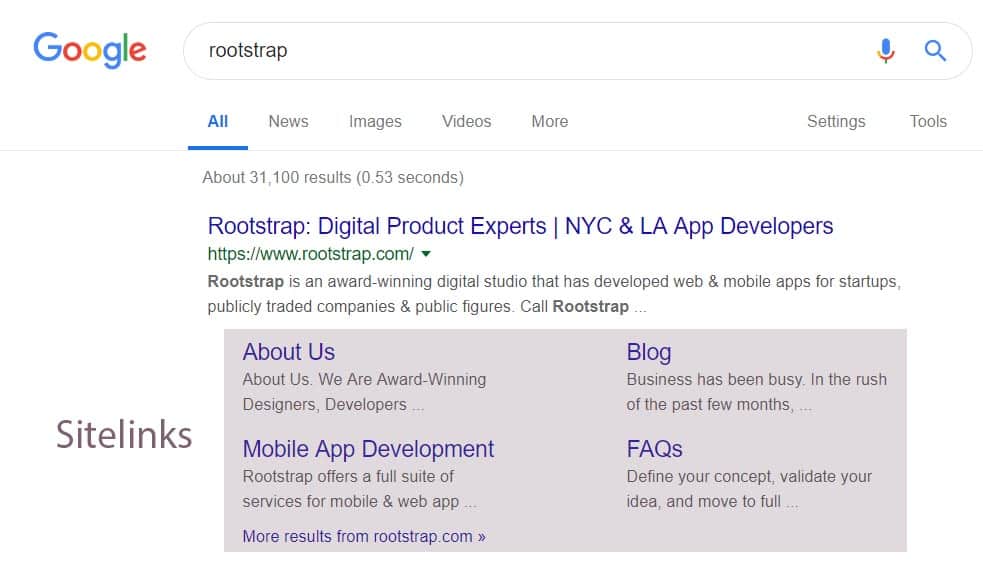The width and height of the screenshot is (983, 569).
Task: Open the search Tools option
Action: pos(928,122)
